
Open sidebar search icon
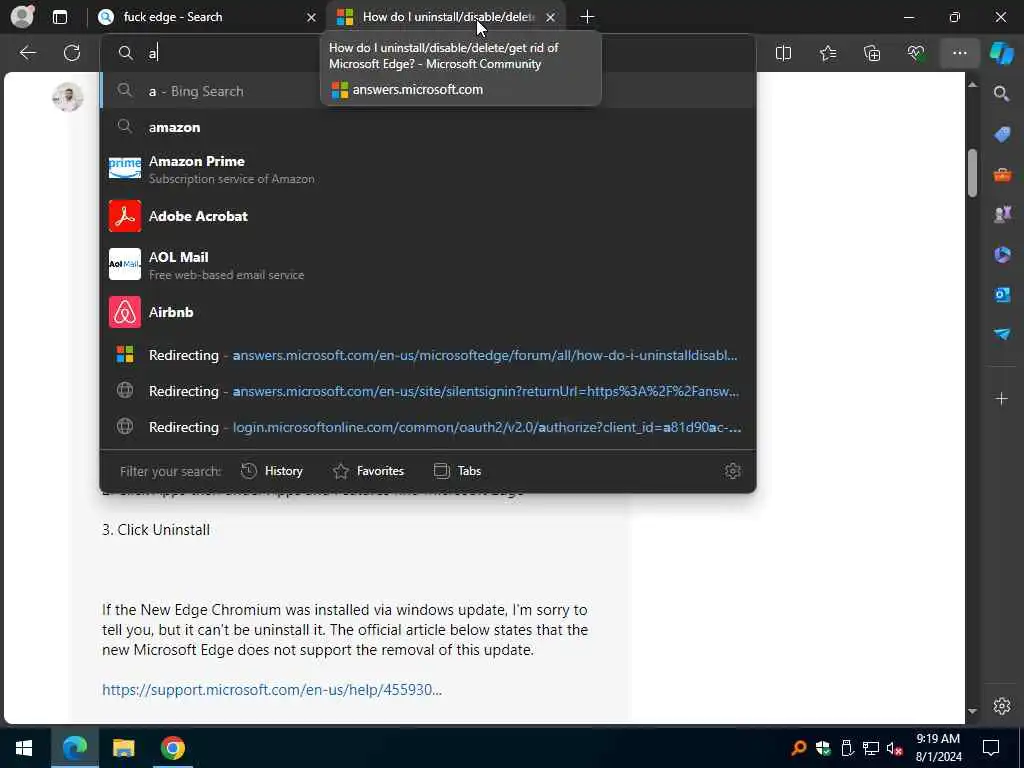pyautogui.click(x=1002, y=94)
